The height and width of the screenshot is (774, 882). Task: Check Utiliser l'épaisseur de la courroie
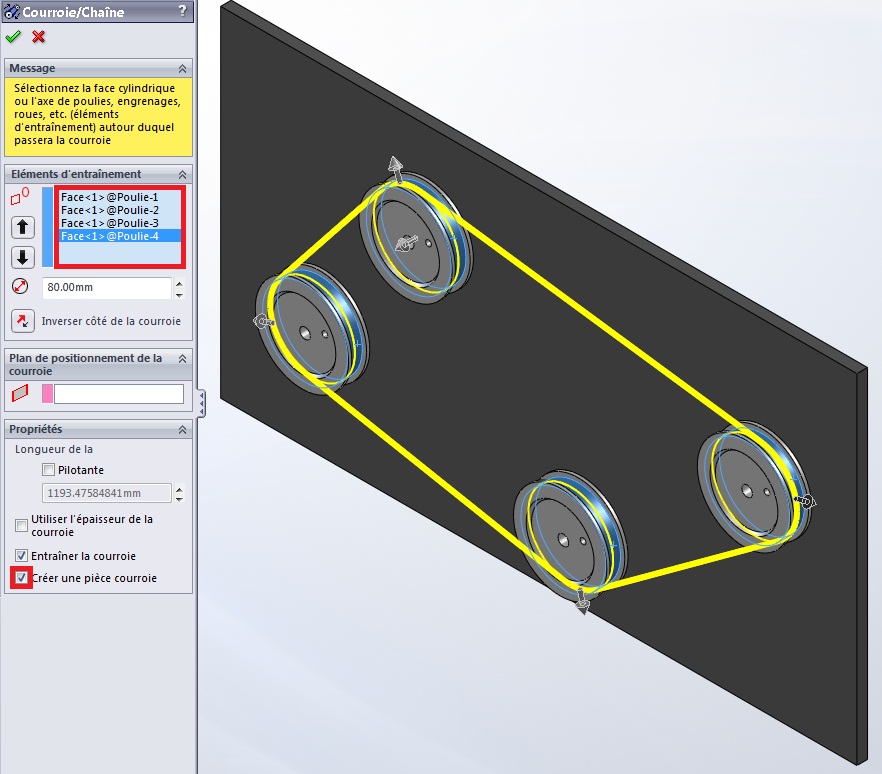(22, 525)
